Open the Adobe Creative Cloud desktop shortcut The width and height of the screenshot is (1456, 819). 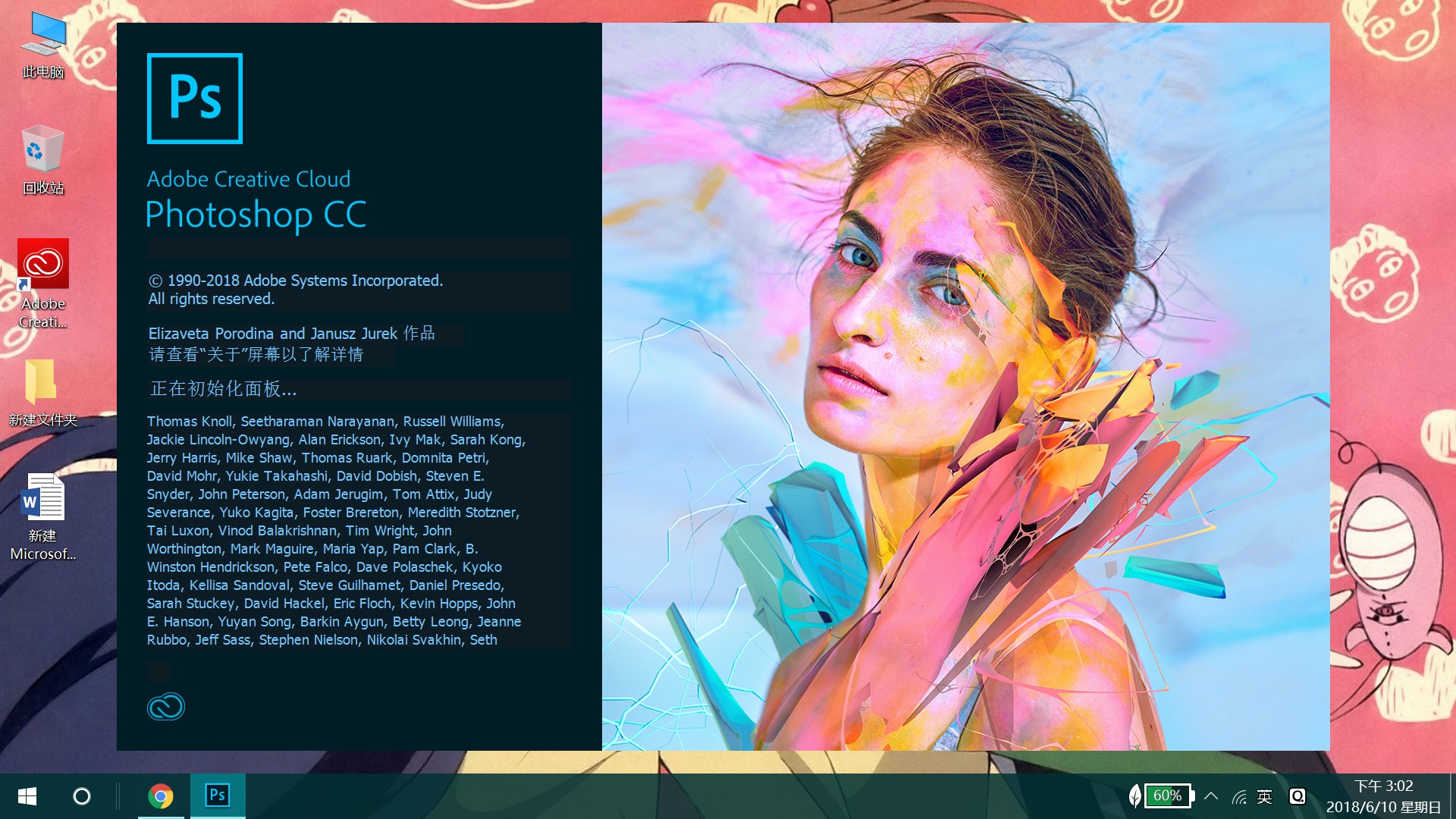click(43, 284)
